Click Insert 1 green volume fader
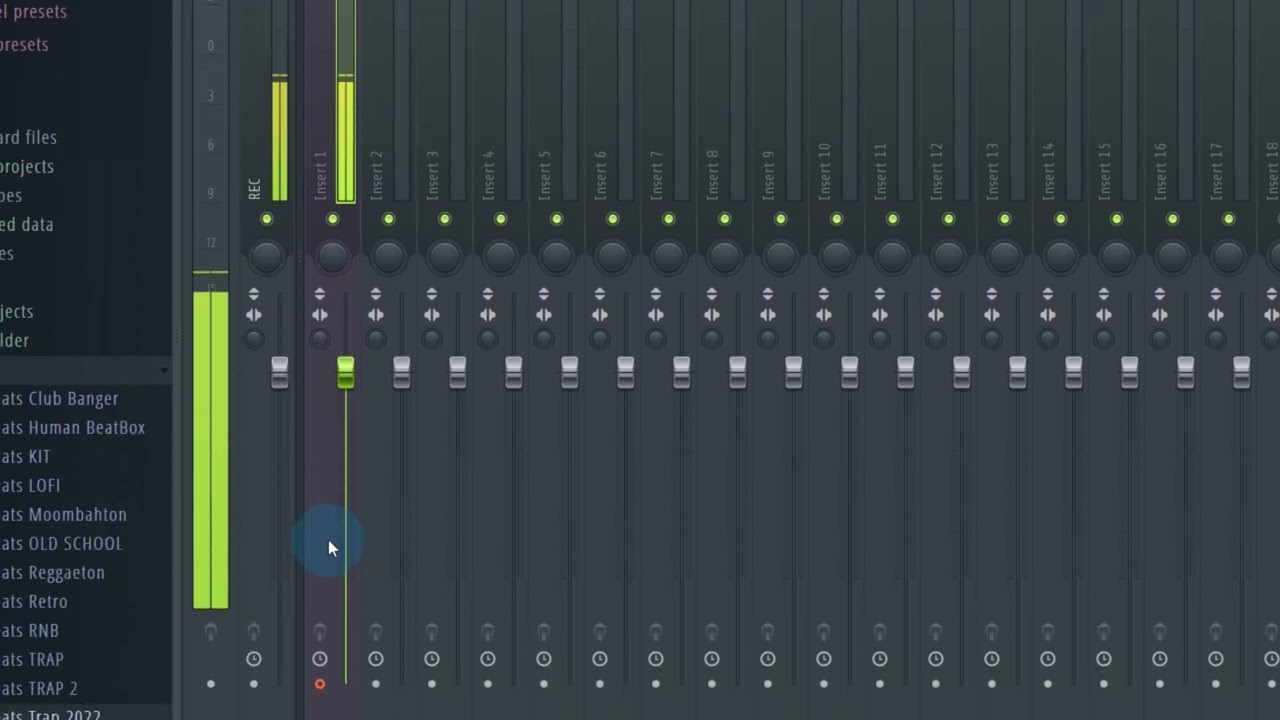 point(346,373)
